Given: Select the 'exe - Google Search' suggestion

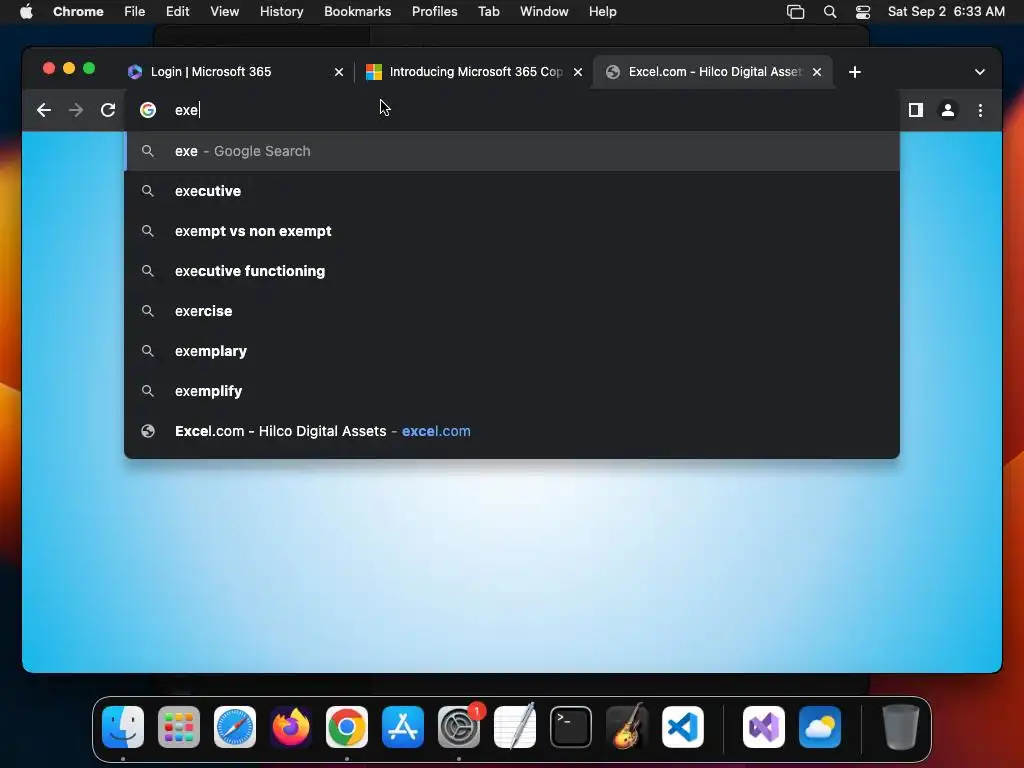Looking at the screenshot, I should 512,152.
